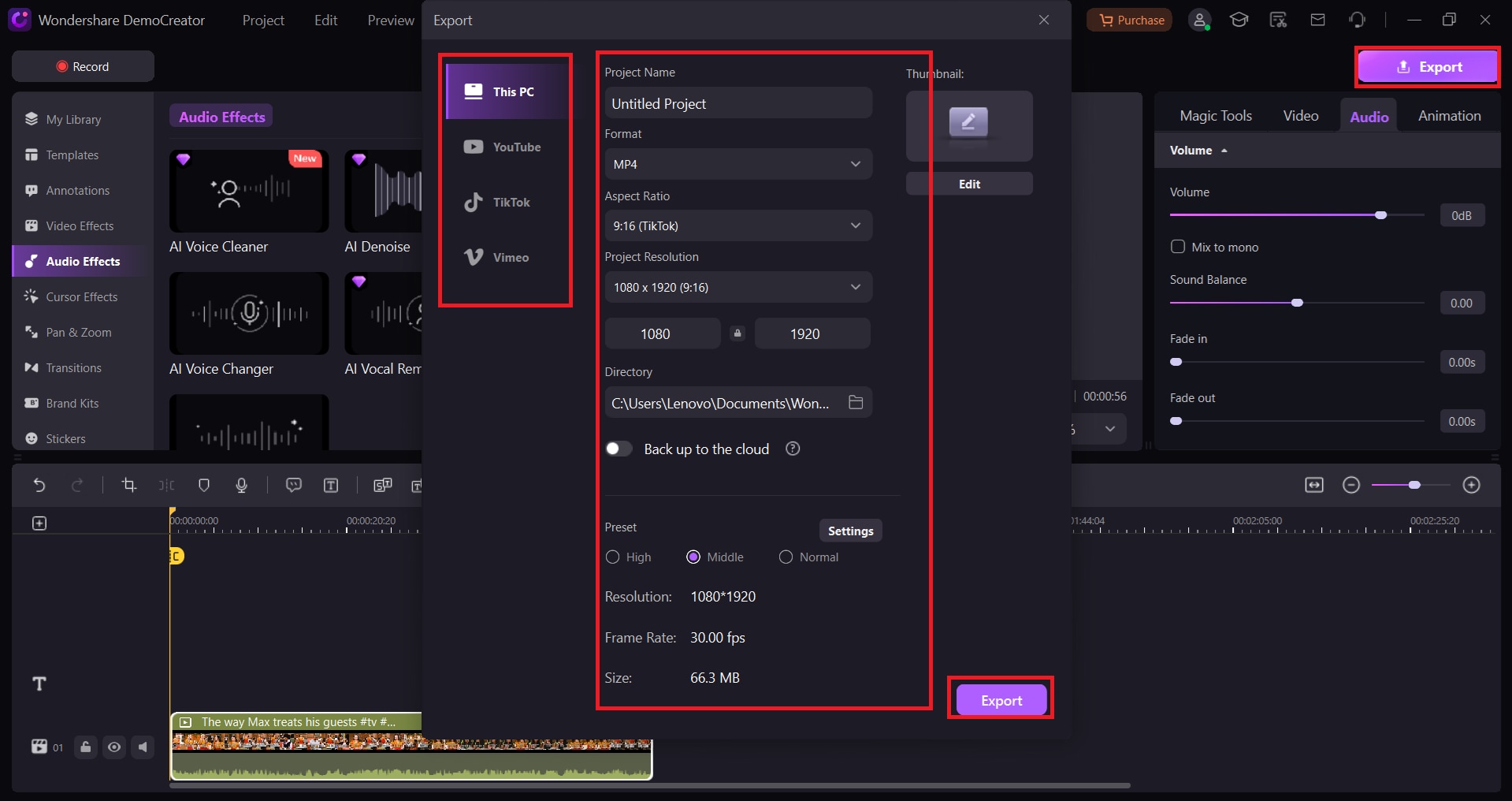Screen dimensions: 1512x801
Task: Click the Export button in the dialog
Action: [1001, 700]
